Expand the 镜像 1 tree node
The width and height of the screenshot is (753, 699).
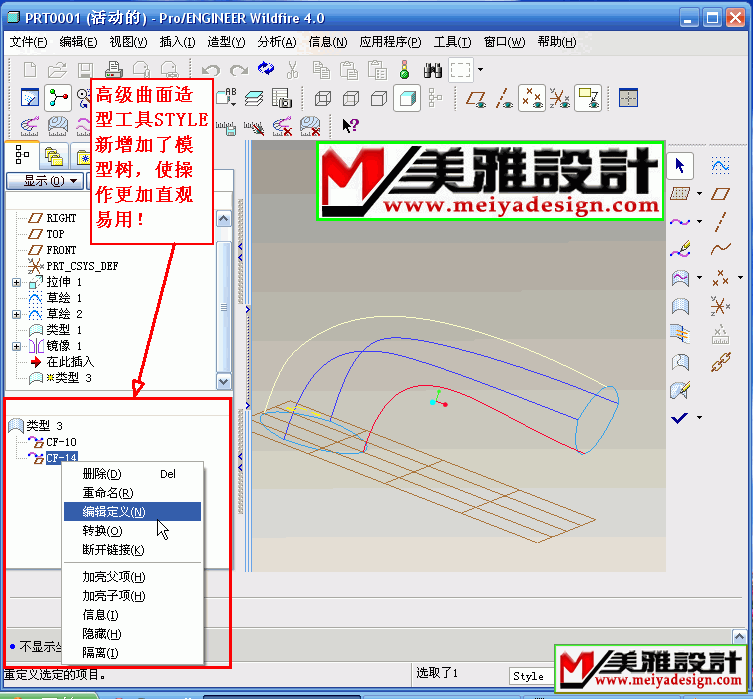coord(16,346)
